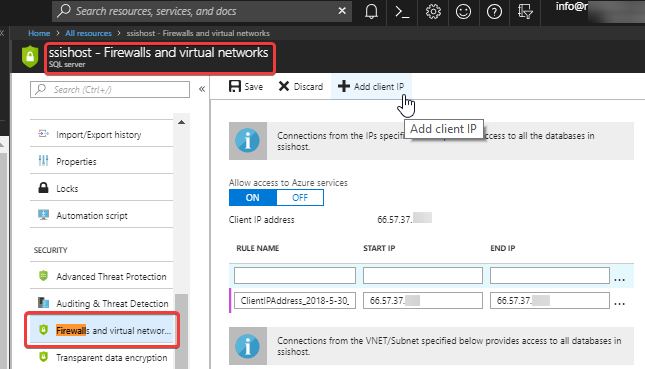645x369 pixels.
Task: Click the sidebar scrollbar up arrow
Action: (x=181, y=122)
